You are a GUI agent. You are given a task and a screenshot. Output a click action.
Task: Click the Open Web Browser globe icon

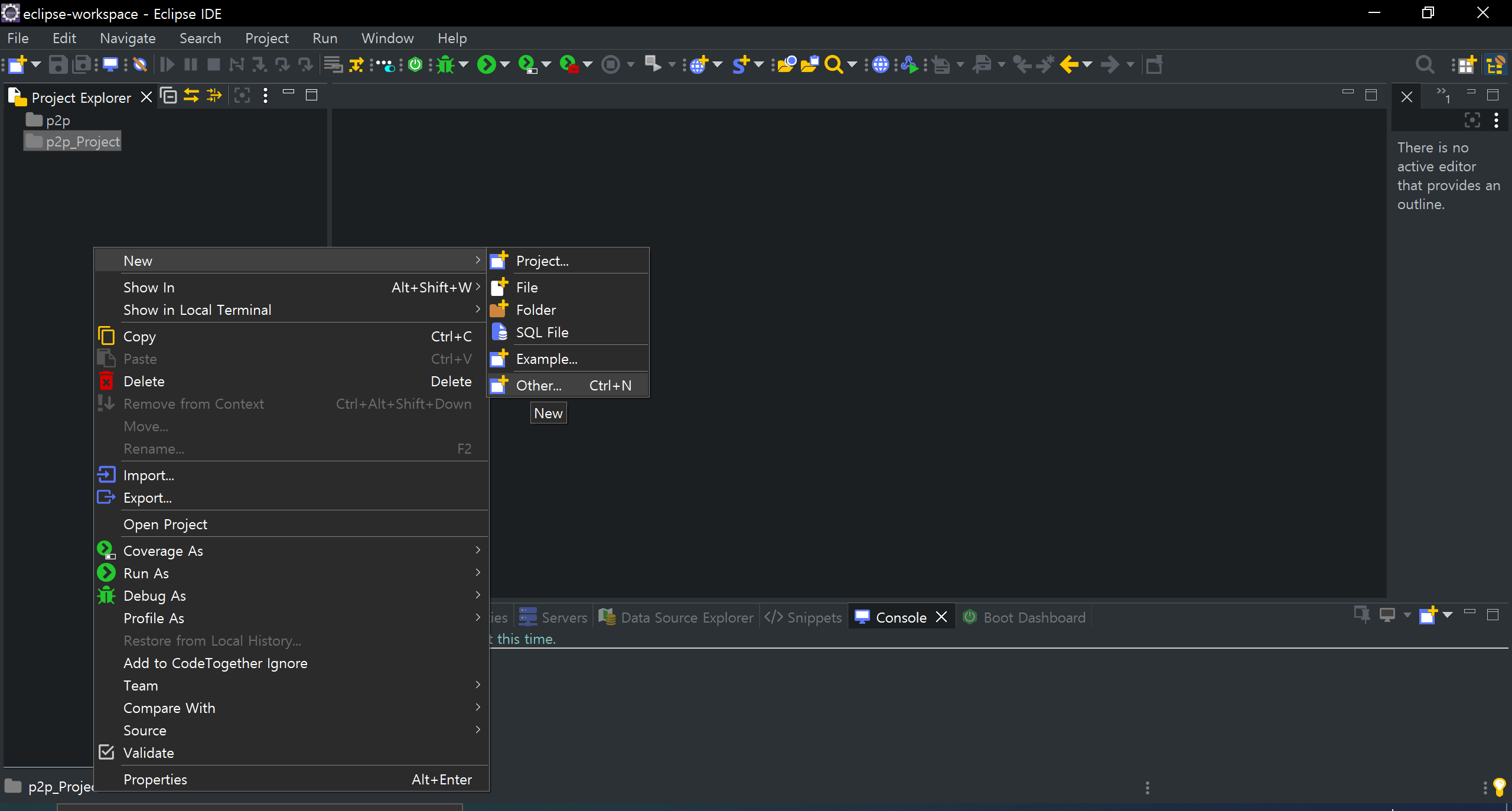click(x=880, y=64)
